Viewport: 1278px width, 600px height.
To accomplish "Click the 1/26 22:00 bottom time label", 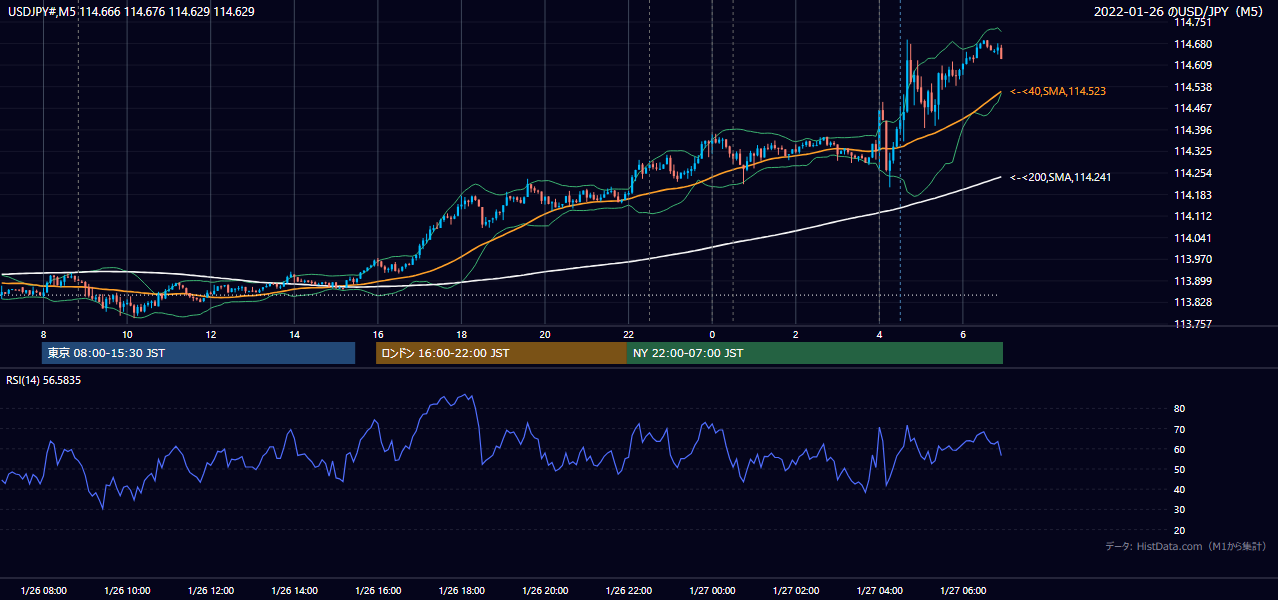I will pos(628,591).
